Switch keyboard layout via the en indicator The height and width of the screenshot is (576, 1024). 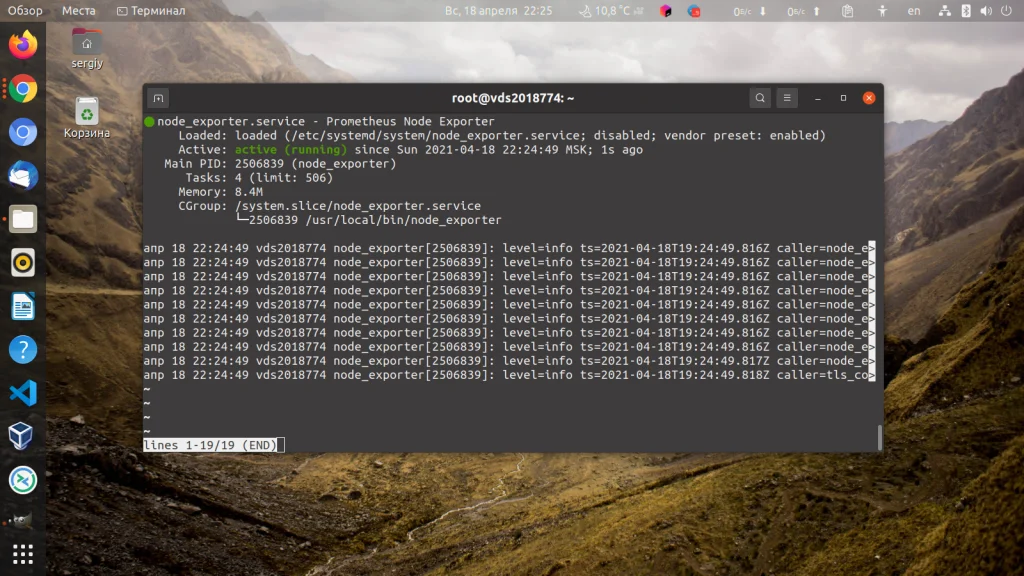coord(914,10)
